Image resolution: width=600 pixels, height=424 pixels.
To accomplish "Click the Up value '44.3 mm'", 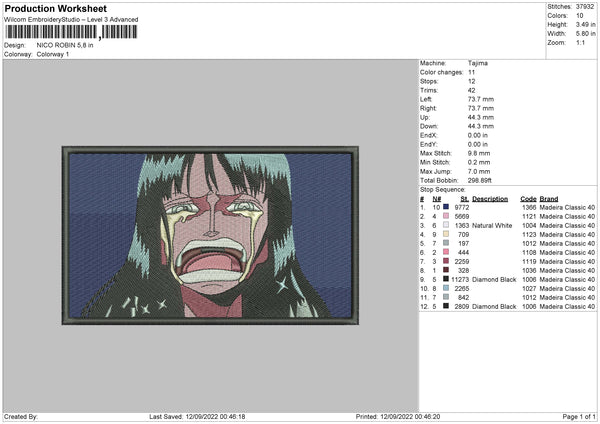I will point(481,117).
